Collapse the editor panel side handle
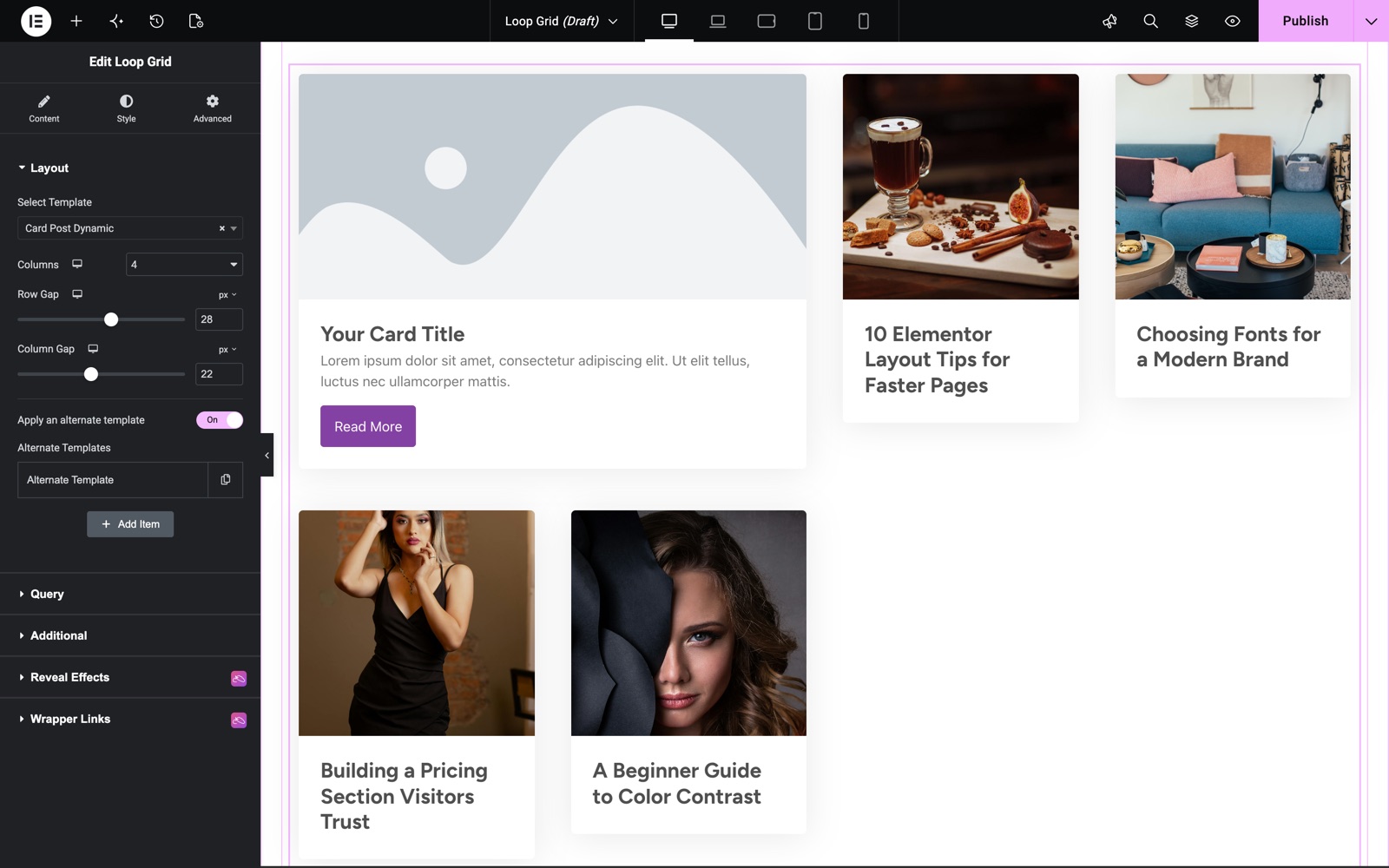Viewport: 1389px width, 868px height. (267, 455)
